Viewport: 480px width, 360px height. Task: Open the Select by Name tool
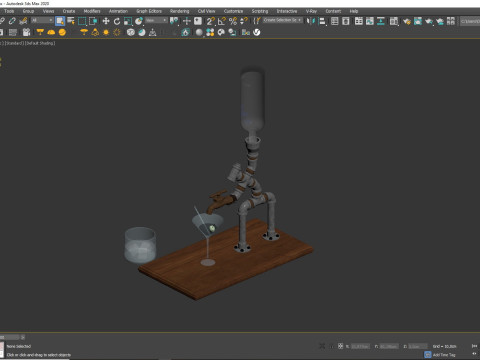click(x=71, y=21)
